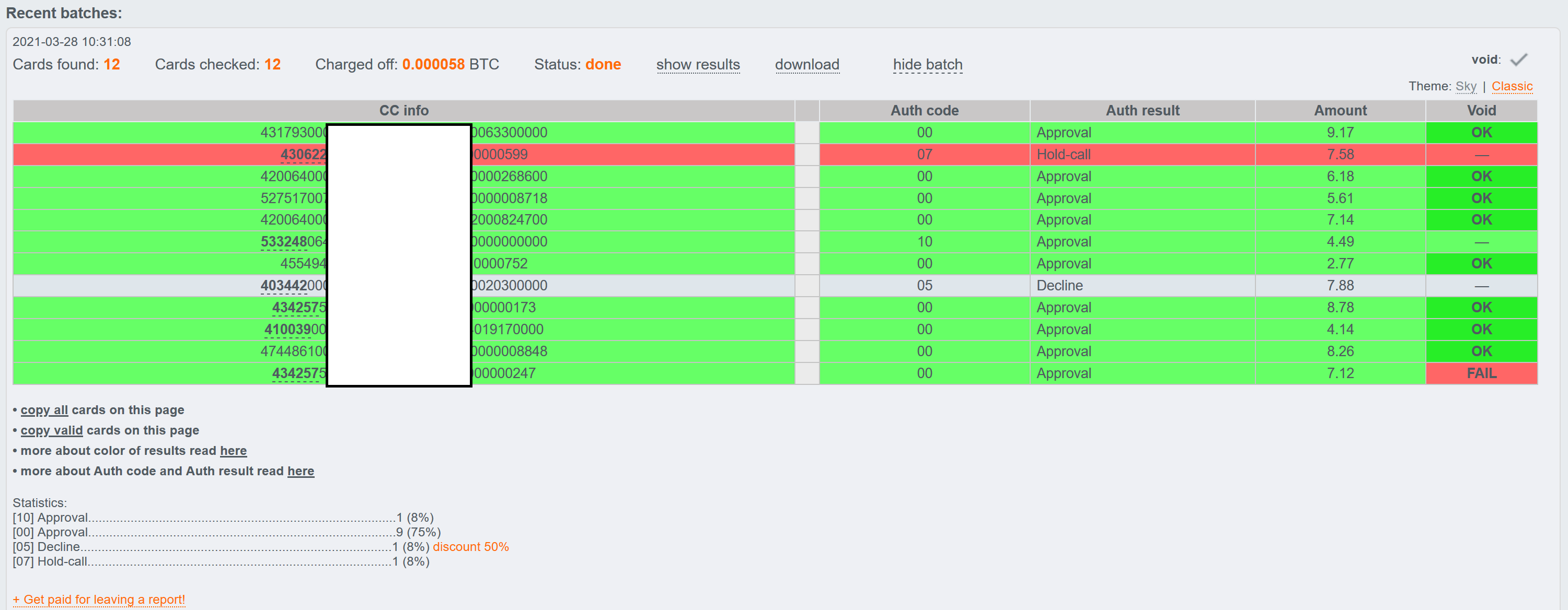Open the Auth code and result help link
Screen dimensions: 1568x610
301,471
